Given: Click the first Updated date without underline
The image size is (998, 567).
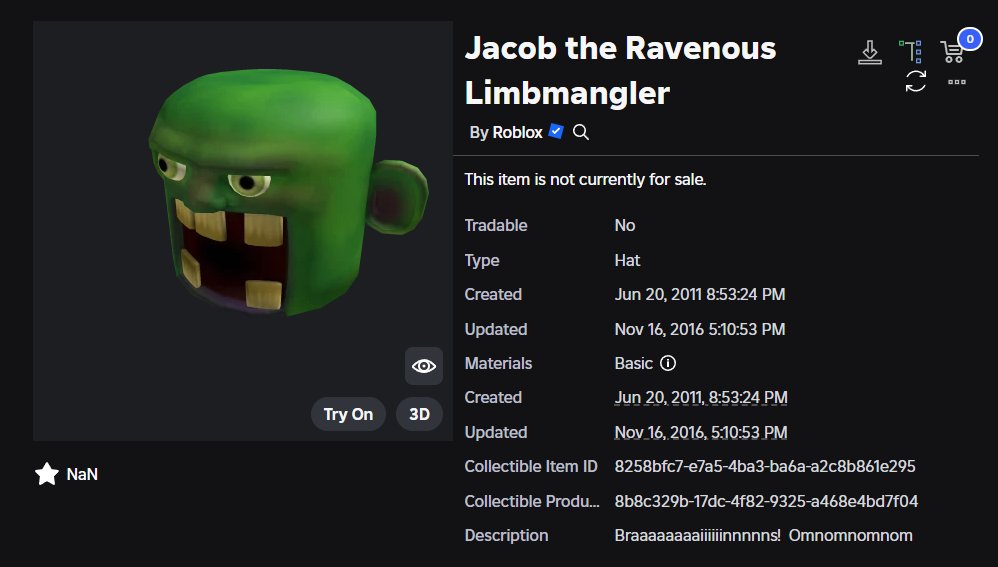Looking at the screenshot, I should 699,329.
